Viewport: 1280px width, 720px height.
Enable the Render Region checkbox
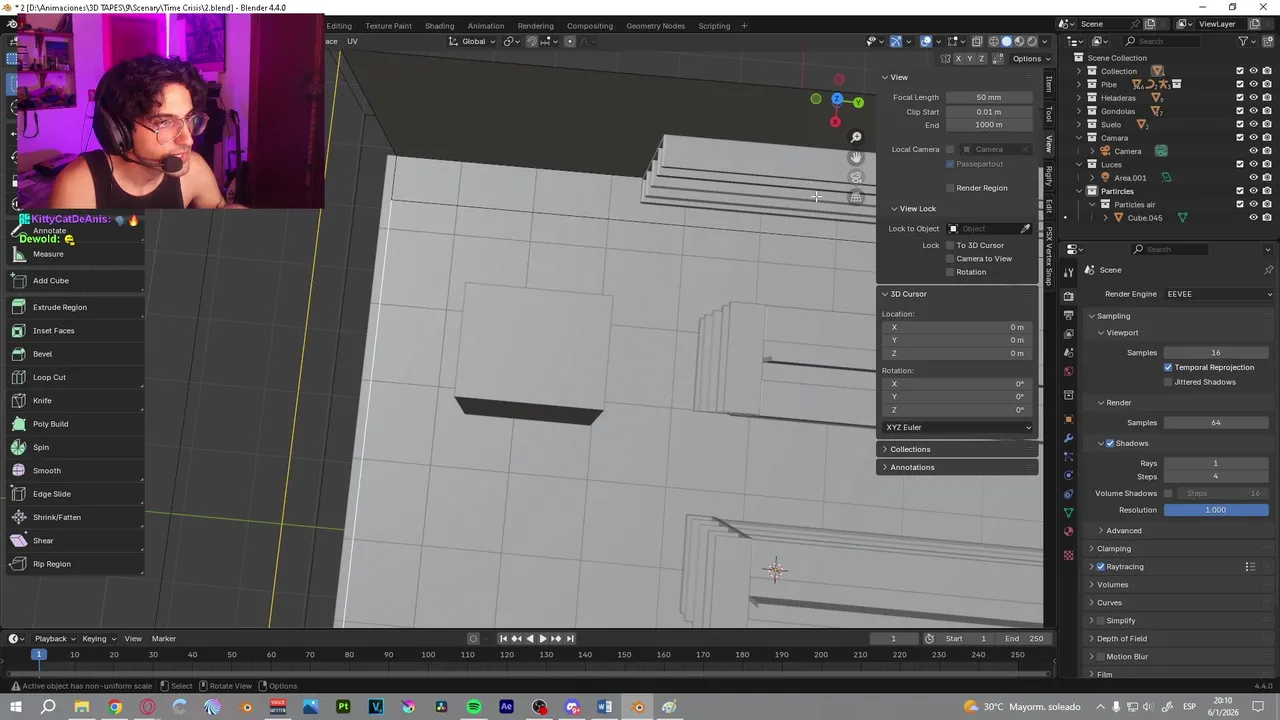click(950, 188)
